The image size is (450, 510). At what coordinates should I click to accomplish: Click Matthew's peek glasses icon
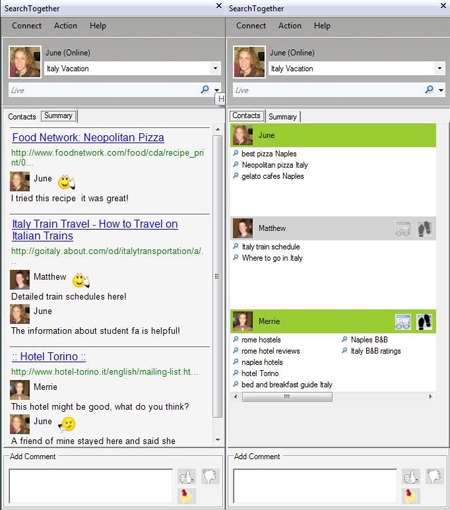(403, 229)
